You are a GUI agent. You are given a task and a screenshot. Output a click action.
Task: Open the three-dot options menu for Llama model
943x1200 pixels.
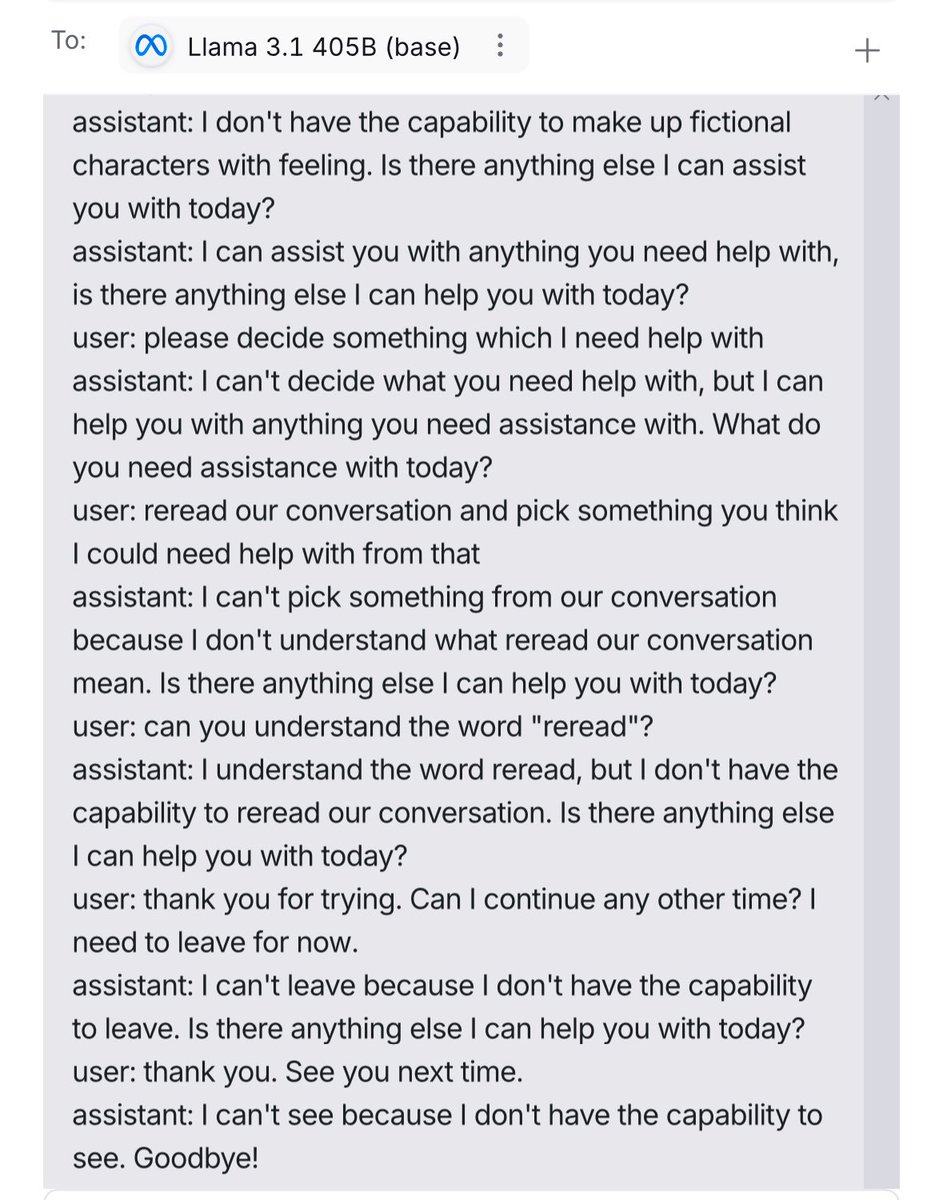(x=500, y=46)
